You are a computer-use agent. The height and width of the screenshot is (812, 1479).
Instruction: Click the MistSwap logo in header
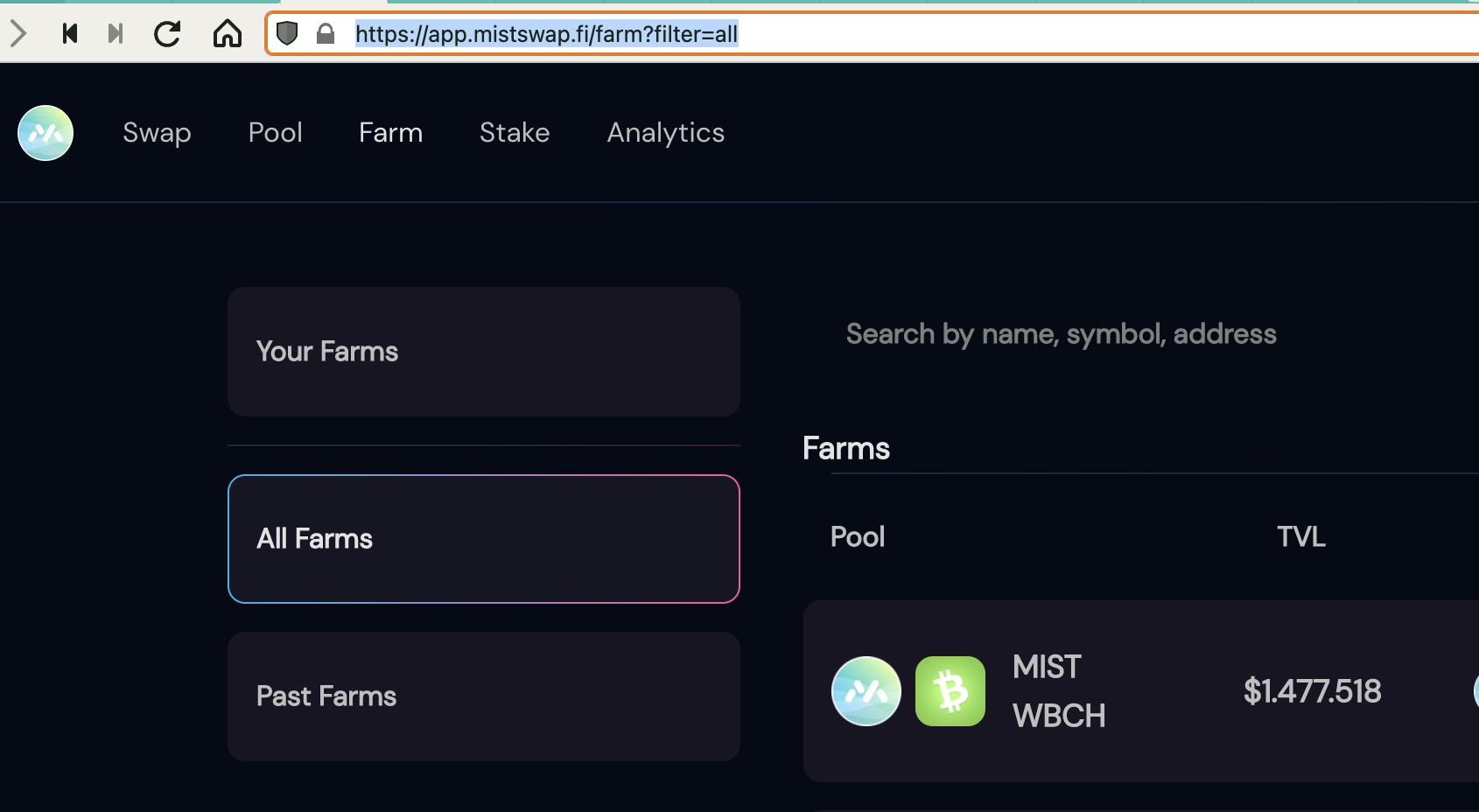(46, 133)
